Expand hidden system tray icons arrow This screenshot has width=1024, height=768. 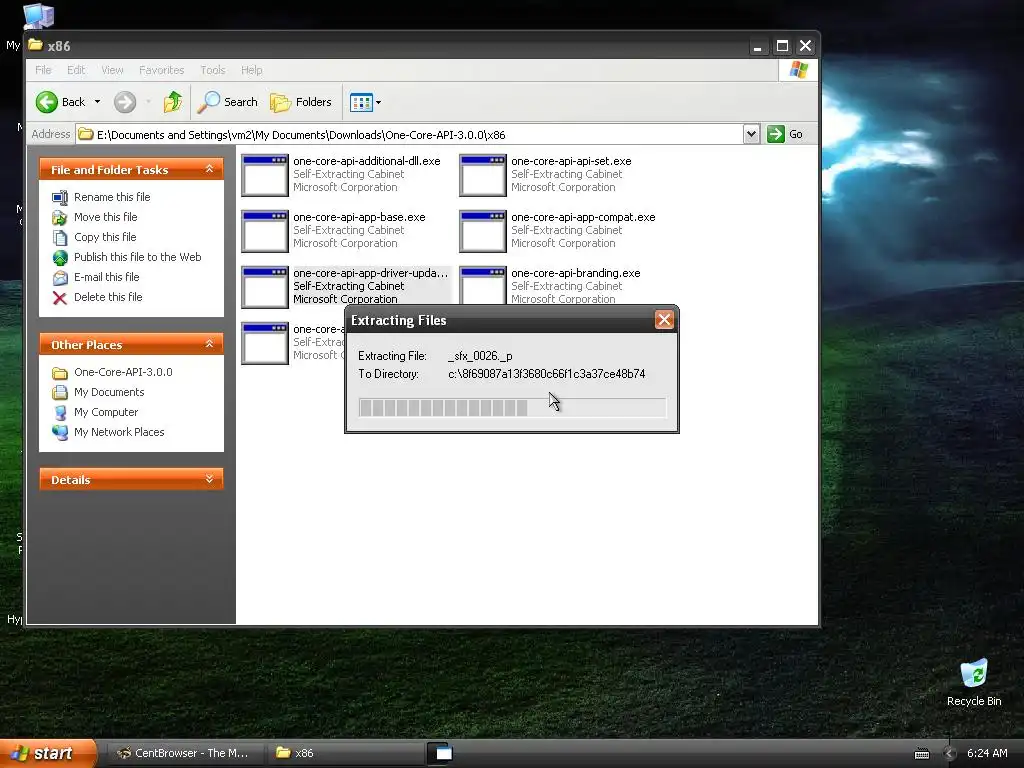tap(950, 754)
